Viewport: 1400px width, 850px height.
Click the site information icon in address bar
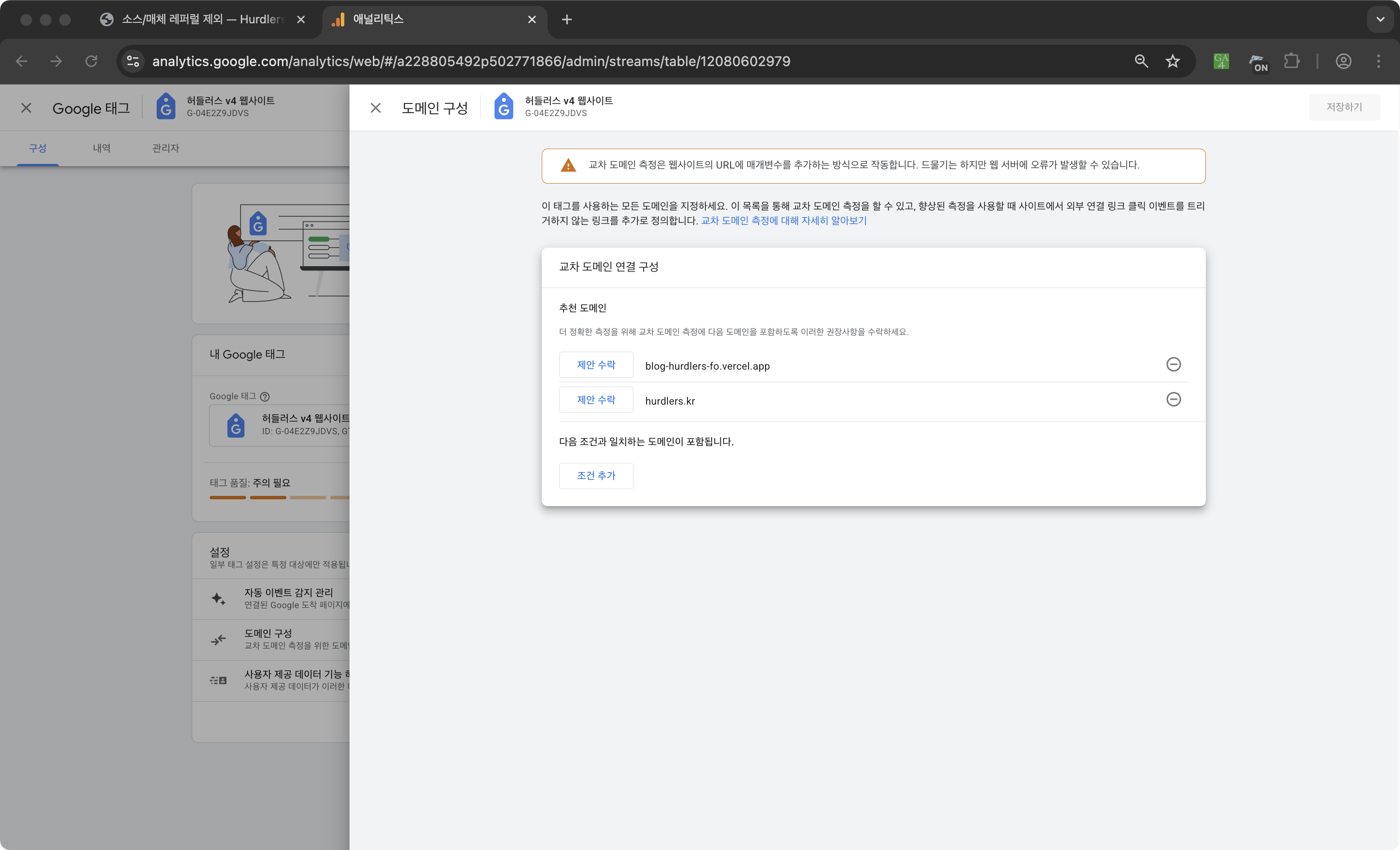[x=133, y=61]
